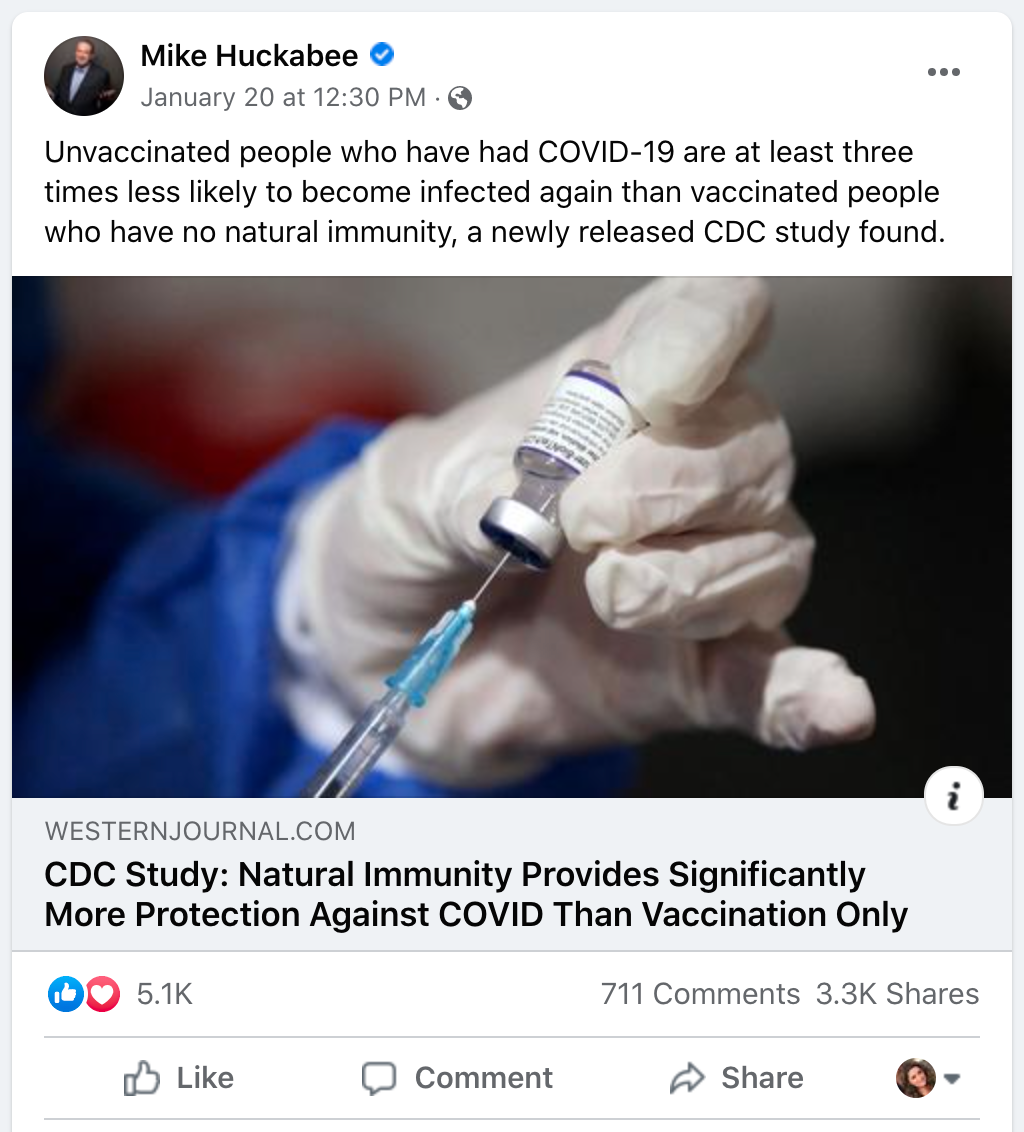This screenshot has height=1132, width=1024.
Task: Open the Mike Huckabee profile name link
Action: point(249,56)
